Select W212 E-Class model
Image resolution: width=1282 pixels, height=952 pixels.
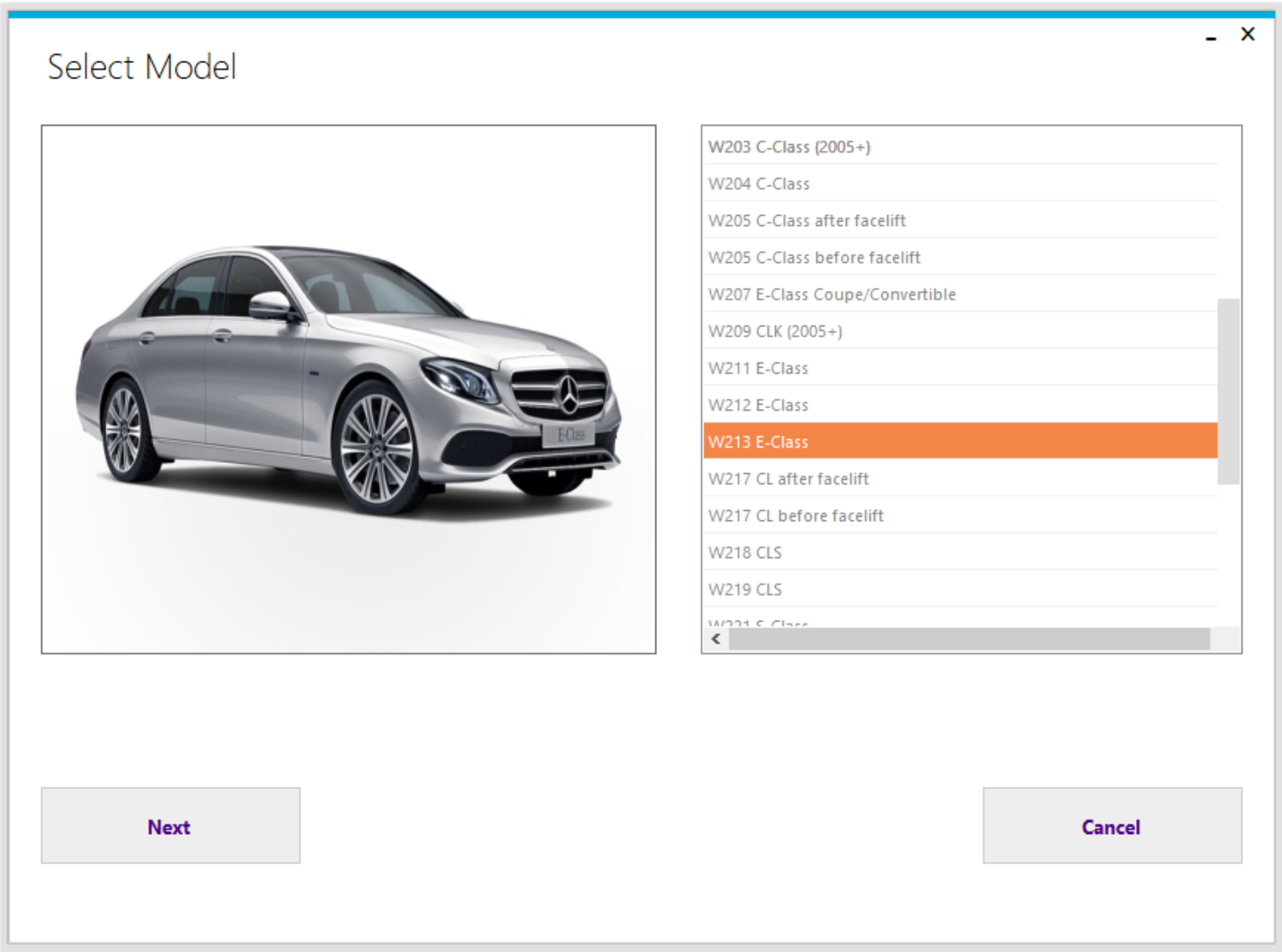point(961,405)
